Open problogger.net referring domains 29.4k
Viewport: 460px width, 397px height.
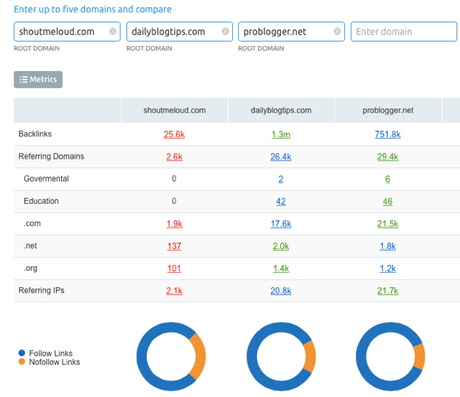[388, 157]
